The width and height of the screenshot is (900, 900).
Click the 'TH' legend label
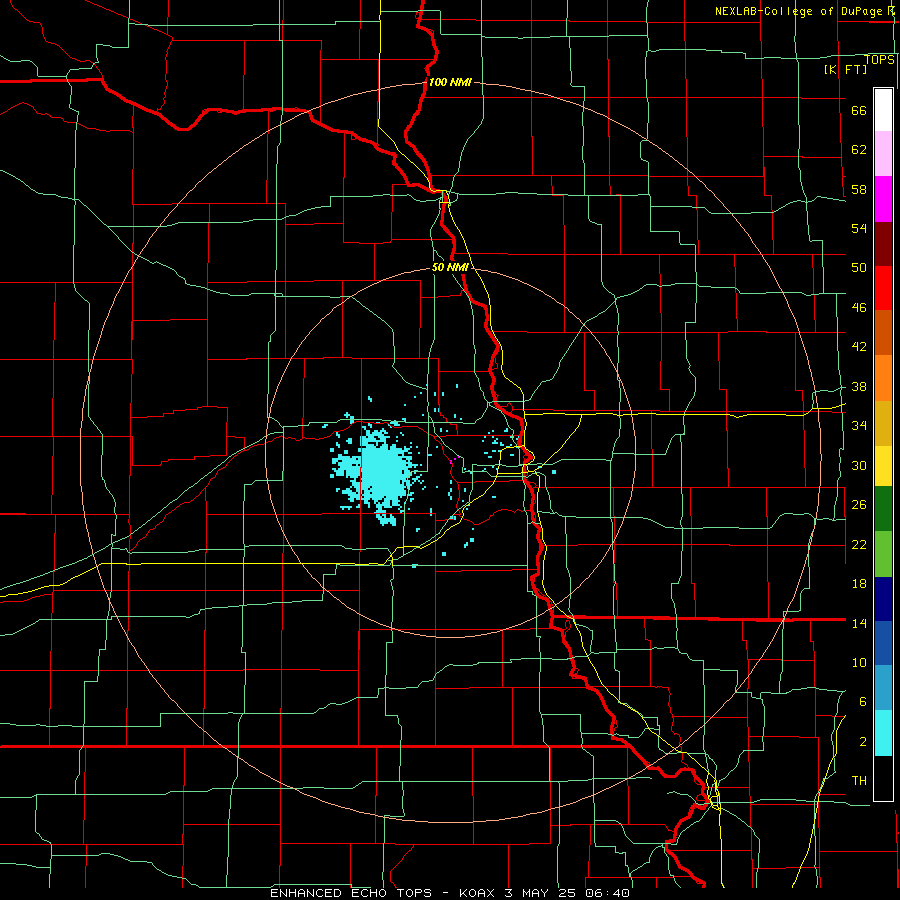pos(859,781)
